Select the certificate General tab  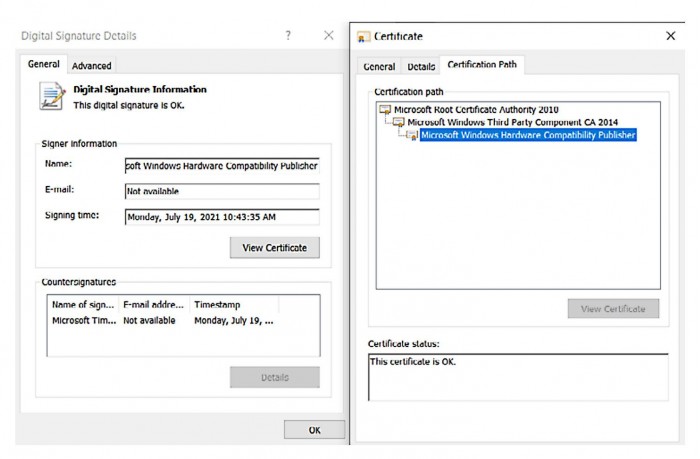click(379, 67)
